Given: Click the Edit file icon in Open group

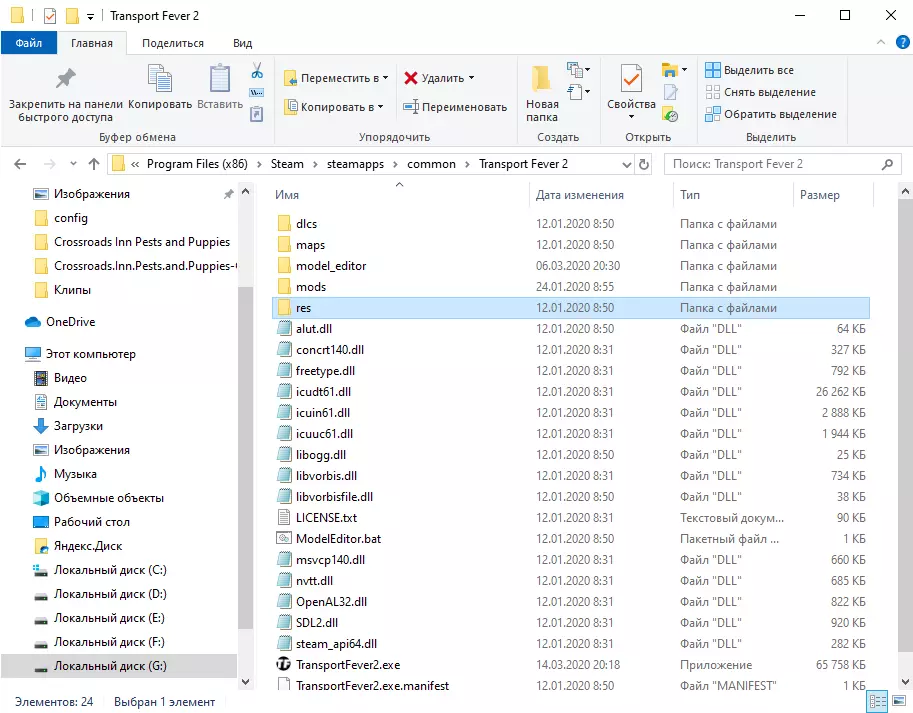Looking at the screenshot, I should coord(670,92).
